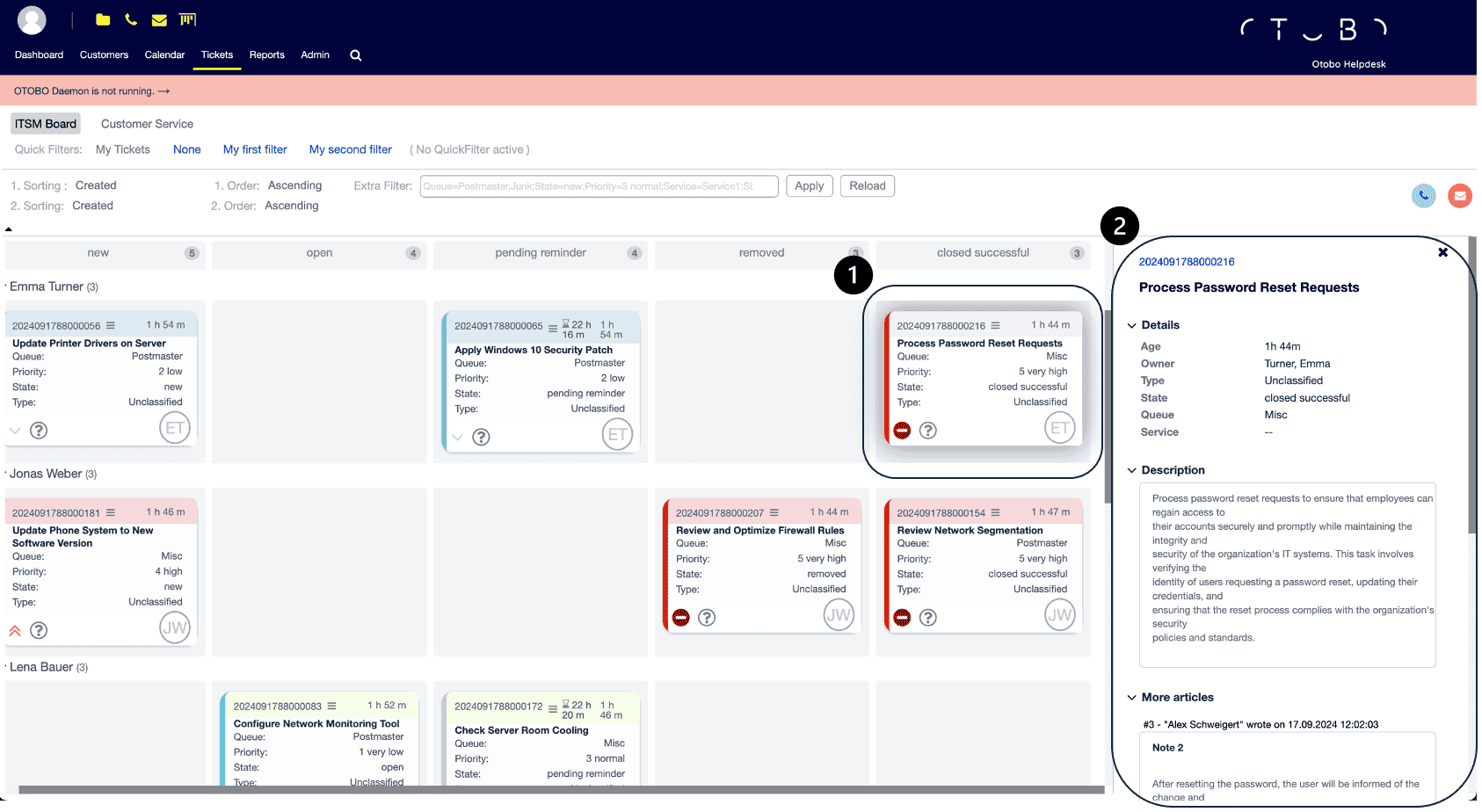Open the Kanban board icon in header
Image resolution: width=1482 pixels, height=812 pixels.
coord(187,19)
